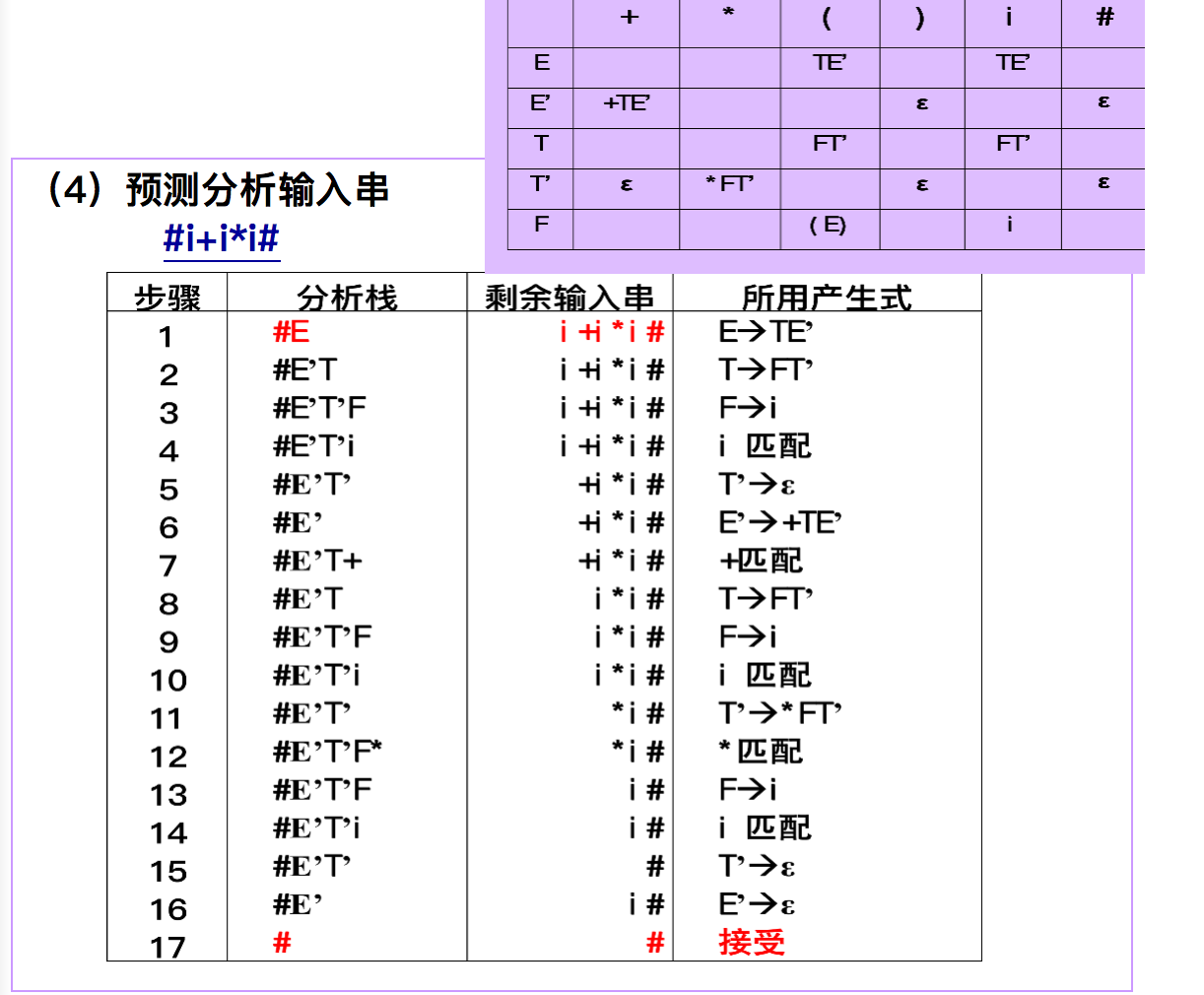Click the ) column header in the parse table
This screenshot has height=995, width=1204.
point(919,17)
